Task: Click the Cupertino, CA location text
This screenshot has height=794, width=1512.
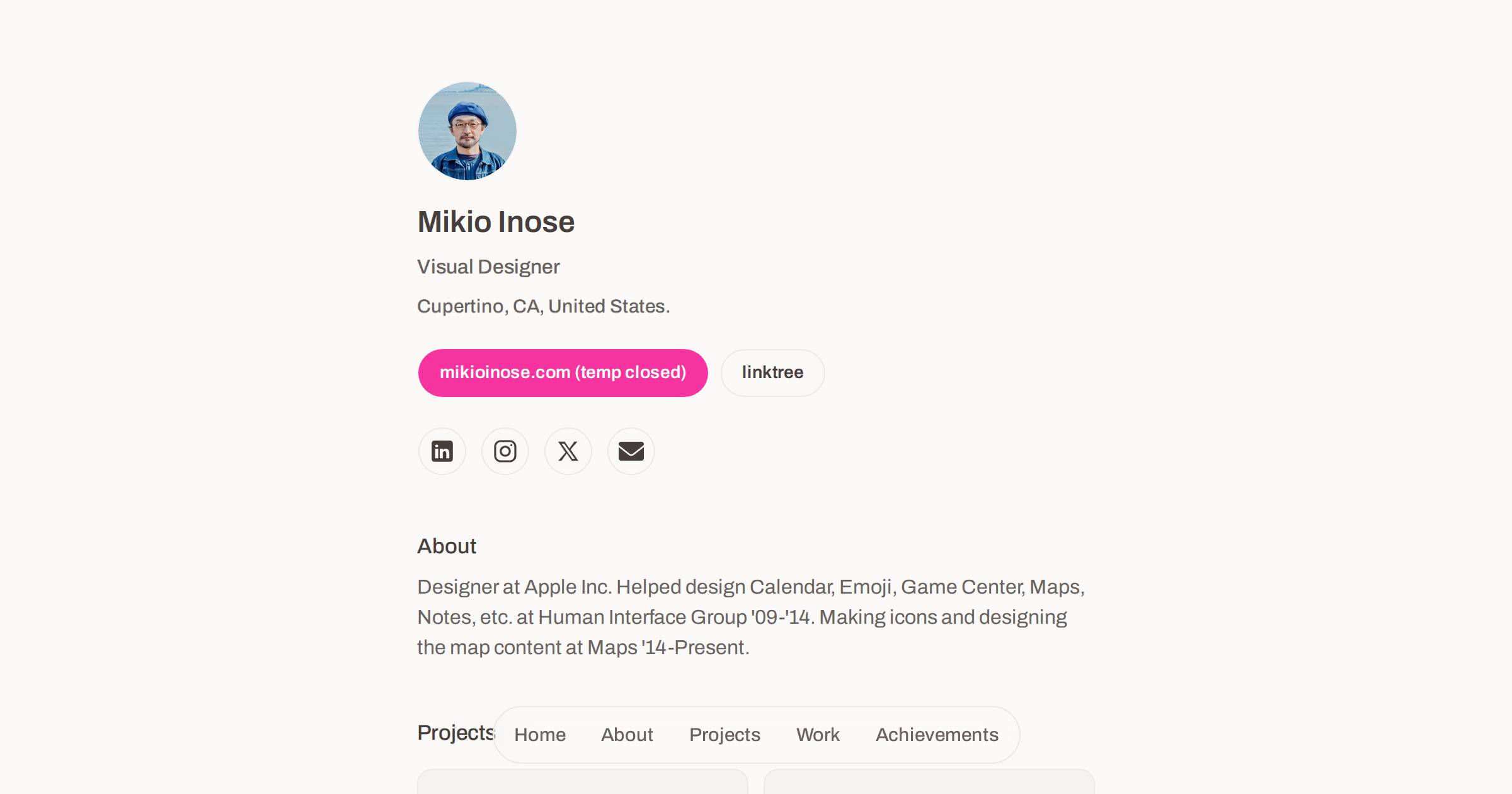Action: pos(543,306)
